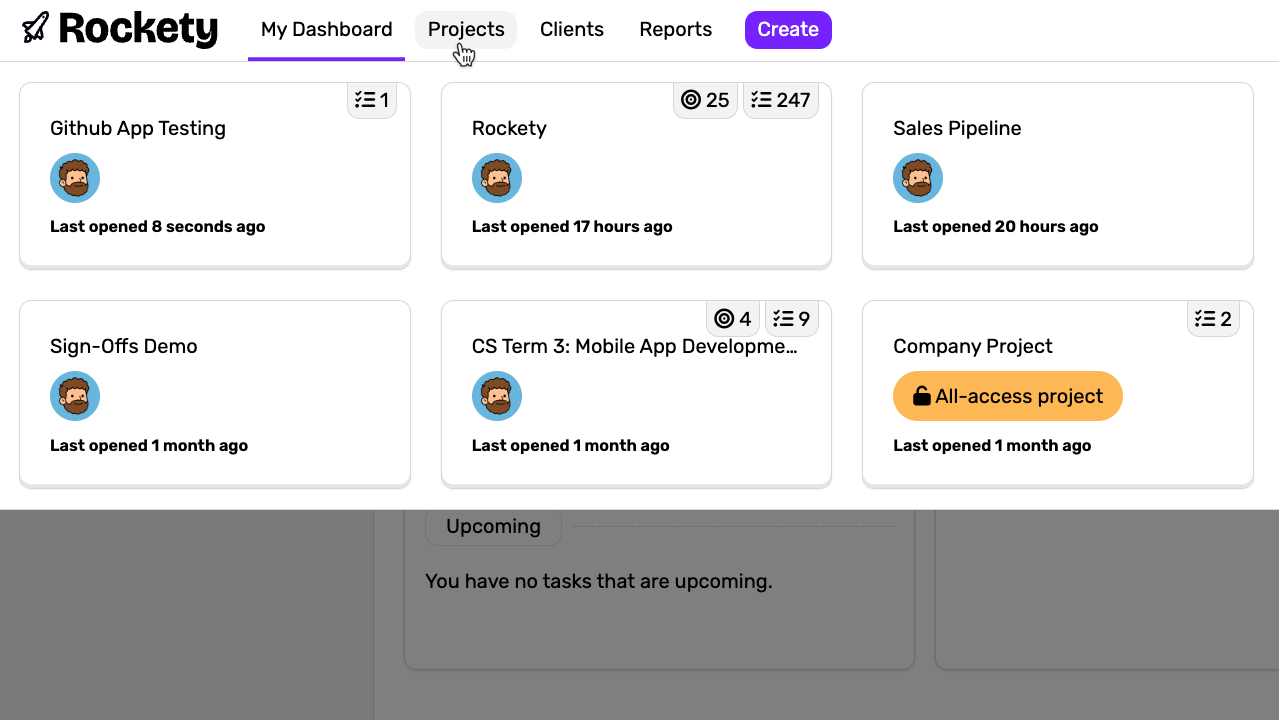Switch to My Dashboard tab
The height and width of the screenshot is (720, 1279).
(326, 30)
